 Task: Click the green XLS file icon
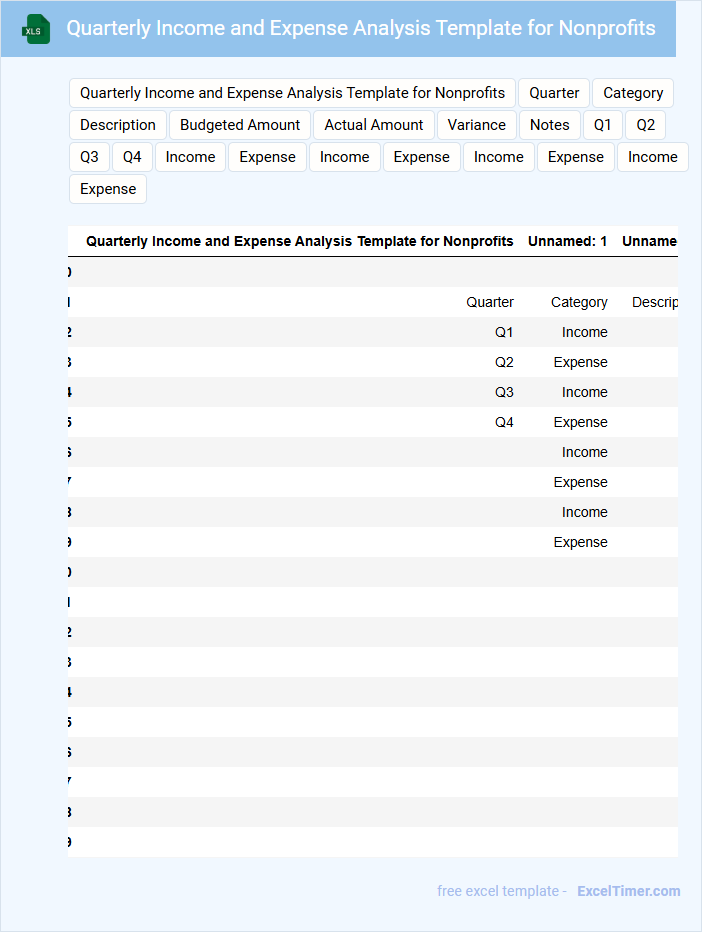click(36, 29)
